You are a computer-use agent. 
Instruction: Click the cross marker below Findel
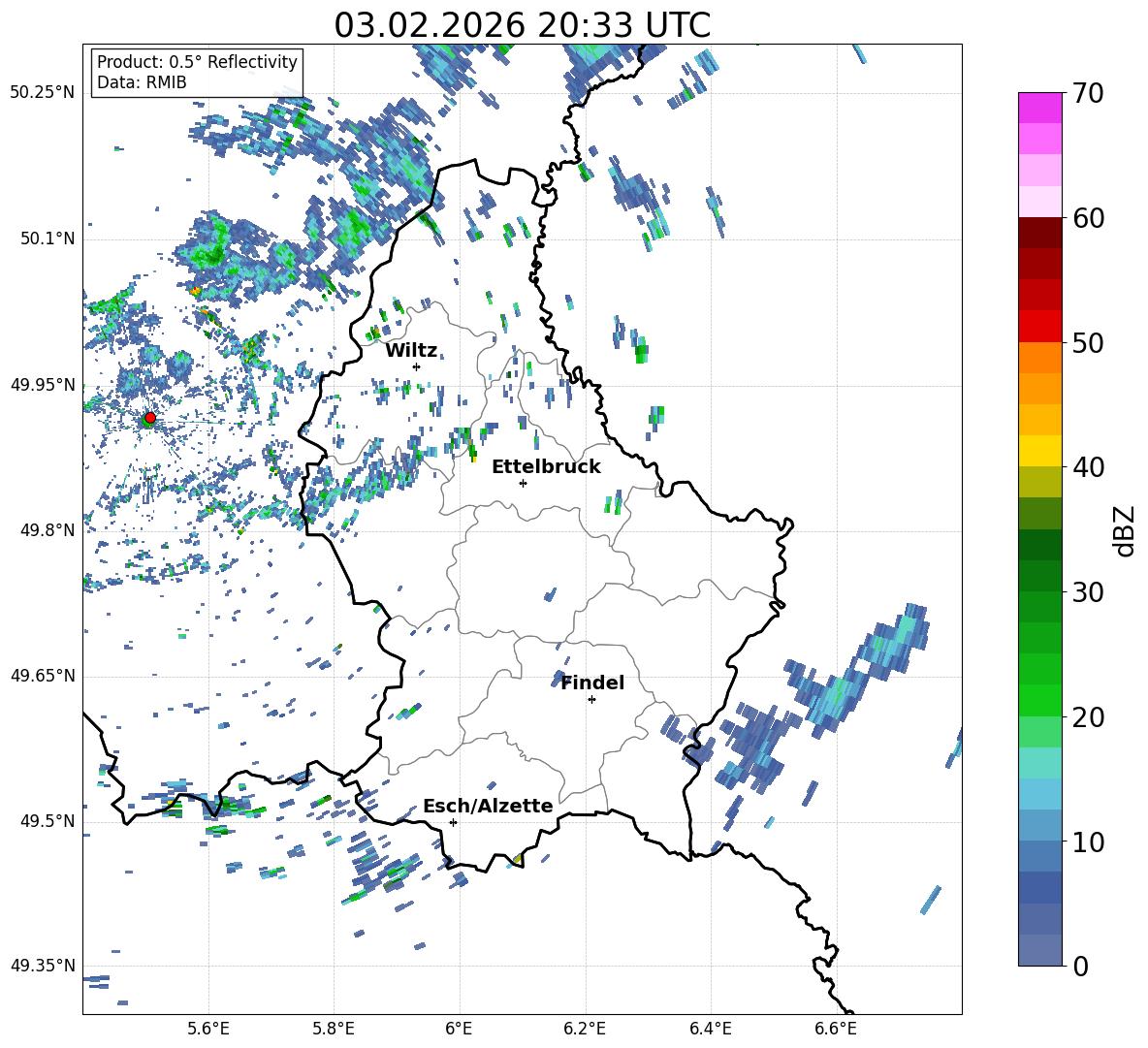tap(591, 700)
